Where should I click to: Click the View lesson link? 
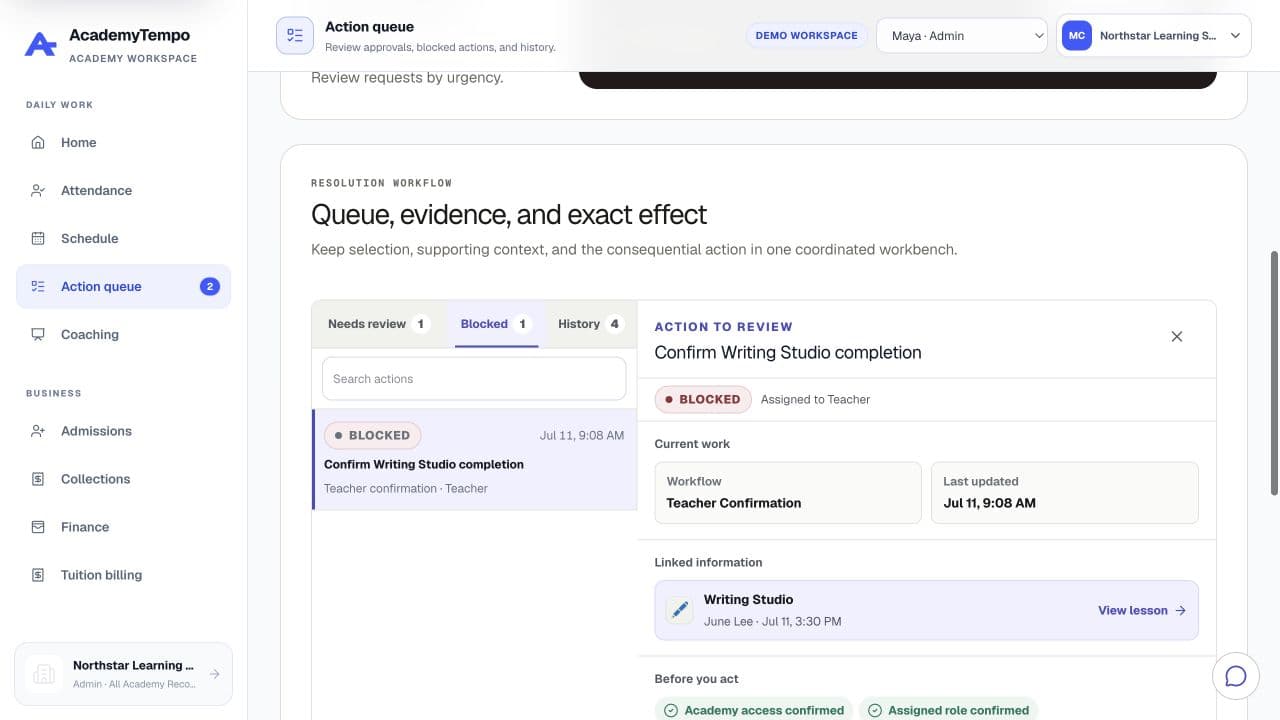pos(1142,610)
